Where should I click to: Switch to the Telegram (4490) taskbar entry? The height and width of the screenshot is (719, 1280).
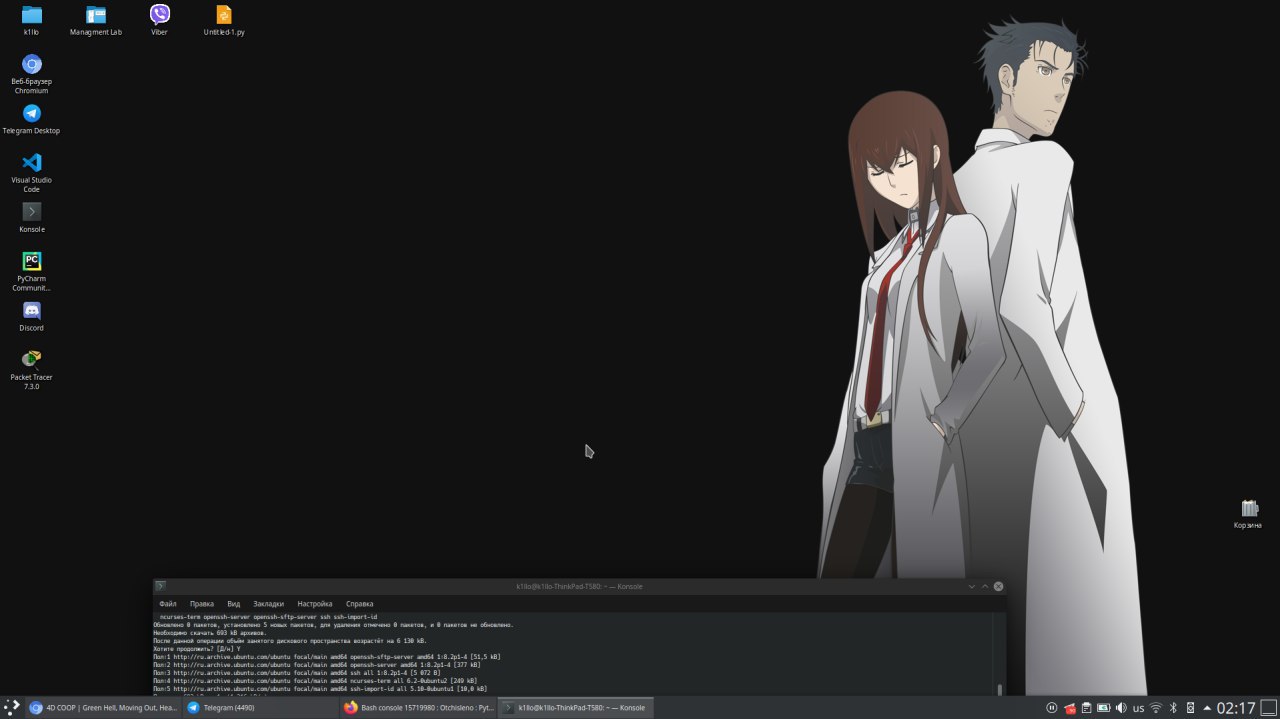click(x=260, y=707)
